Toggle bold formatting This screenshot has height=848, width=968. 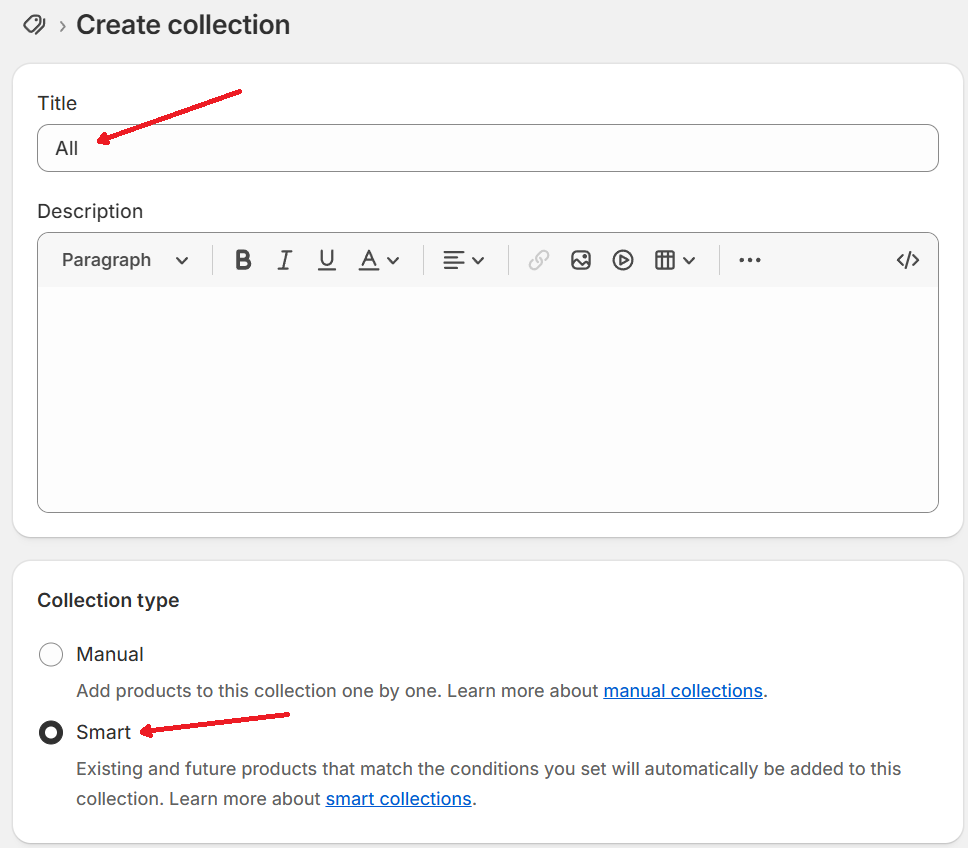pyautogui.click(x=243, y=260)
